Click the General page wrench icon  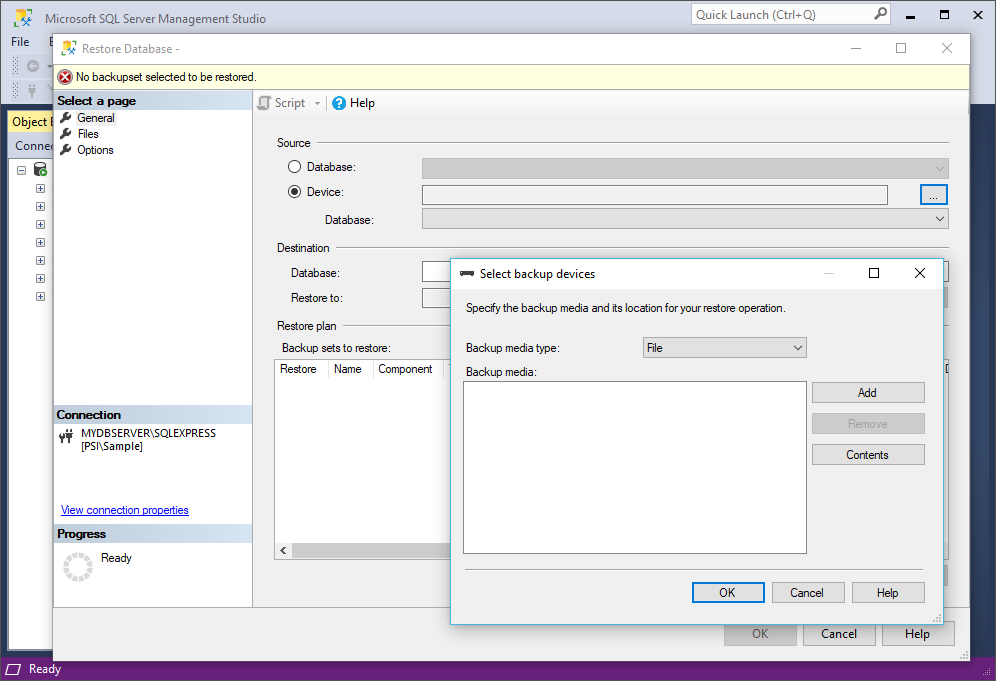pos(65,118)
